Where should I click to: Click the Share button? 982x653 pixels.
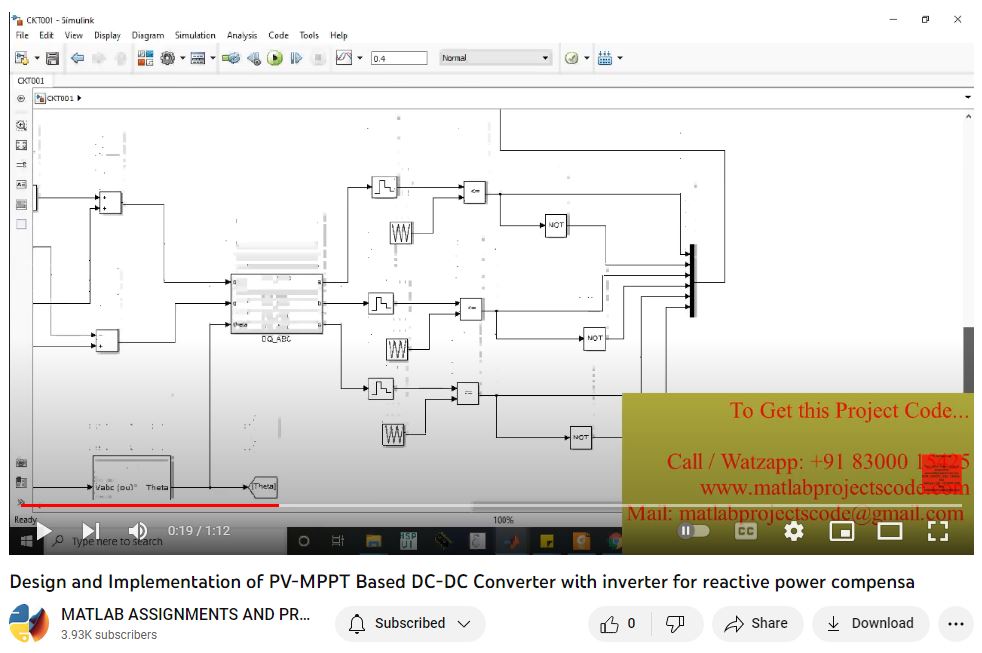pyautogui.click(x=756, y=624)
